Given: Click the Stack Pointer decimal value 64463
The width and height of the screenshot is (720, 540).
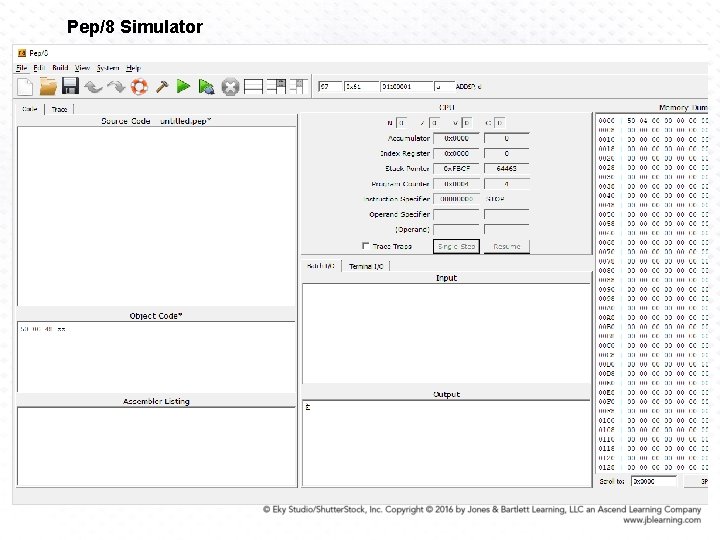Looking at the screenshot, I should [506, 169].
